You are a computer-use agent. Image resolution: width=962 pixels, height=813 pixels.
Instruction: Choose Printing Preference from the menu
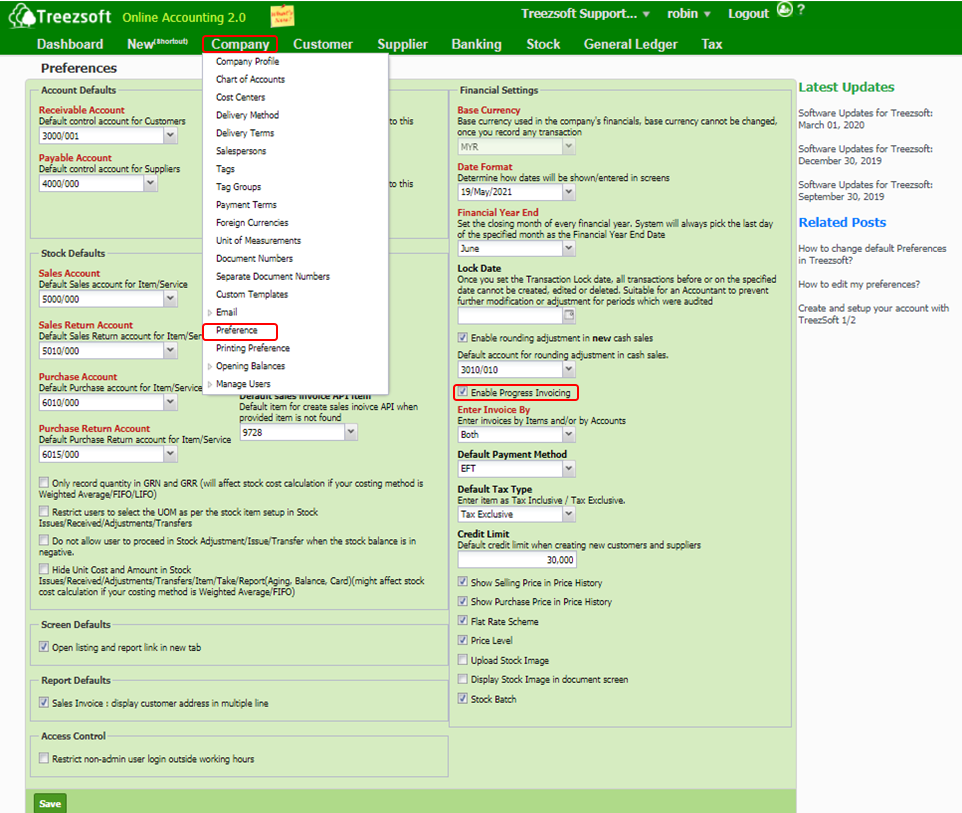tap(253, 349)
